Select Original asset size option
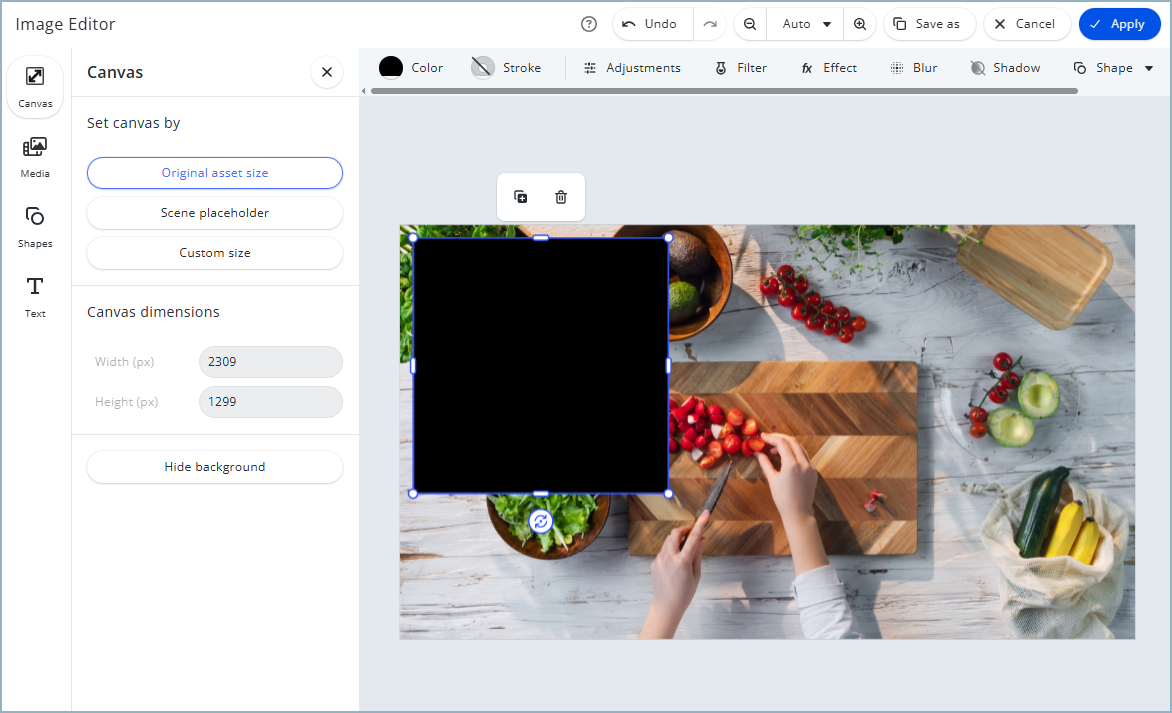 tap(215, 173)
